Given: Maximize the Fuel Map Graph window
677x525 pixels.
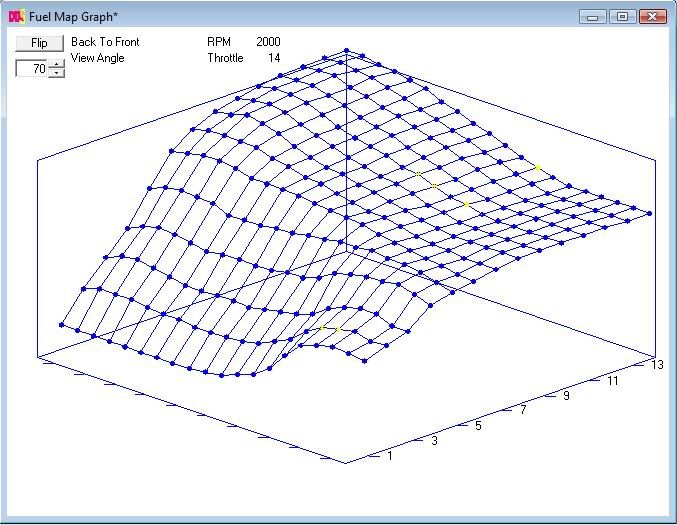Looking at the screenshot, I should tap(622, 17).
